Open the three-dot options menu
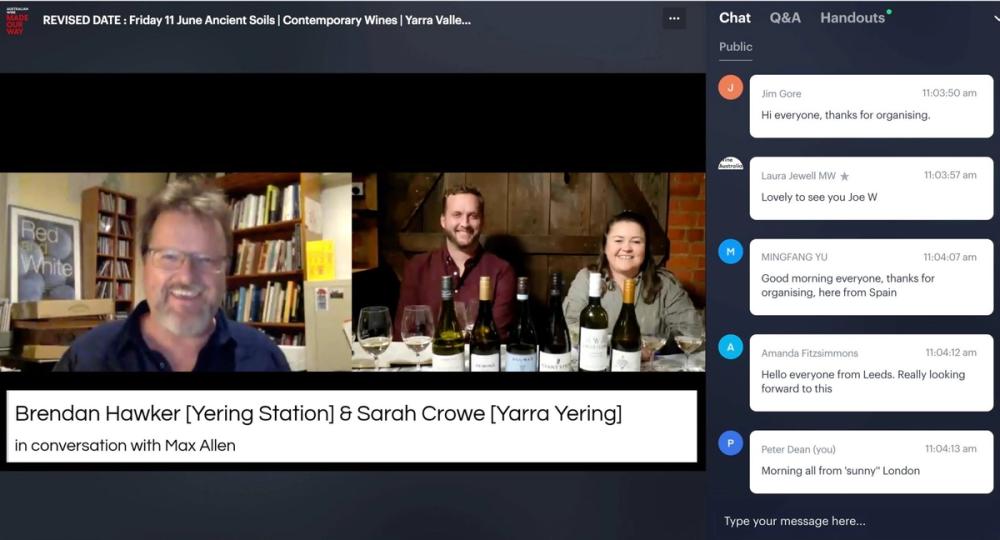This screenshot has width=1000, height=540. click(673, 18)
